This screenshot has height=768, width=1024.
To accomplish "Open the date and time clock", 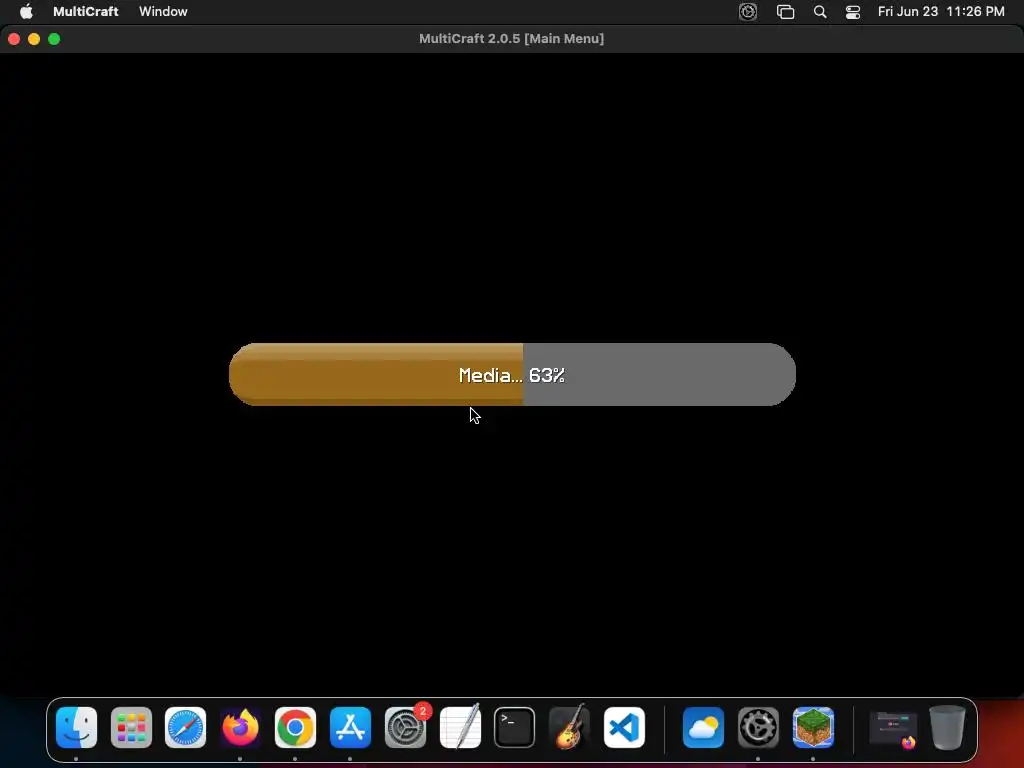I will [940, 11].
